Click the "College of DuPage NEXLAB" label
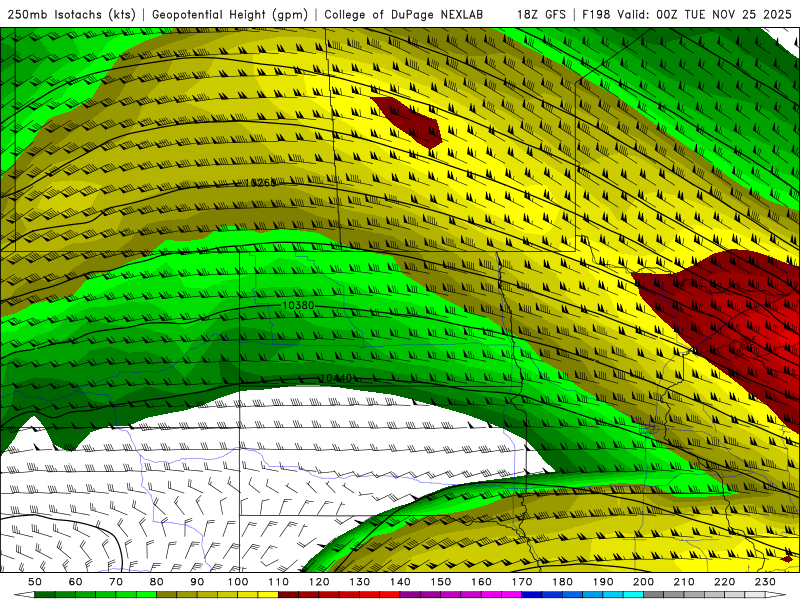Image resolution: width=800 pixels, height=600 pixels. pyautogui.click(x=403, y=15)
